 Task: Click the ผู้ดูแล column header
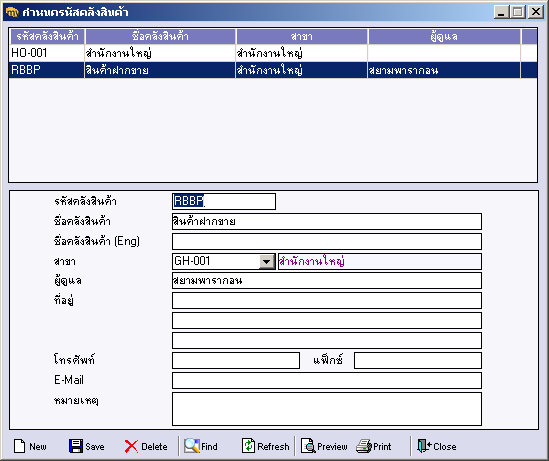pyautogui.click(x=444, y=36)
